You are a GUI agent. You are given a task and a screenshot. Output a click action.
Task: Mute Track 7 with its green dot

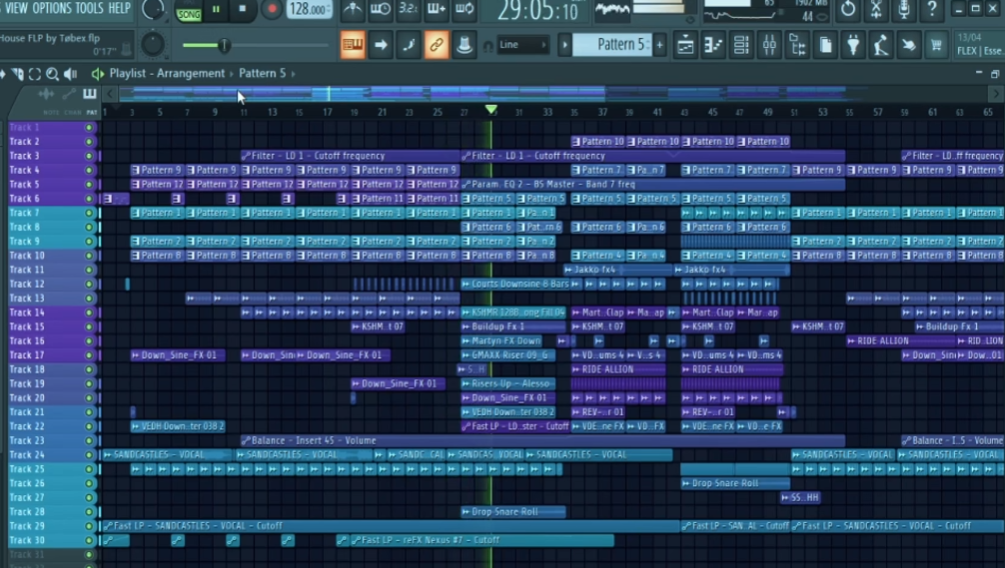tap(89, 213)
